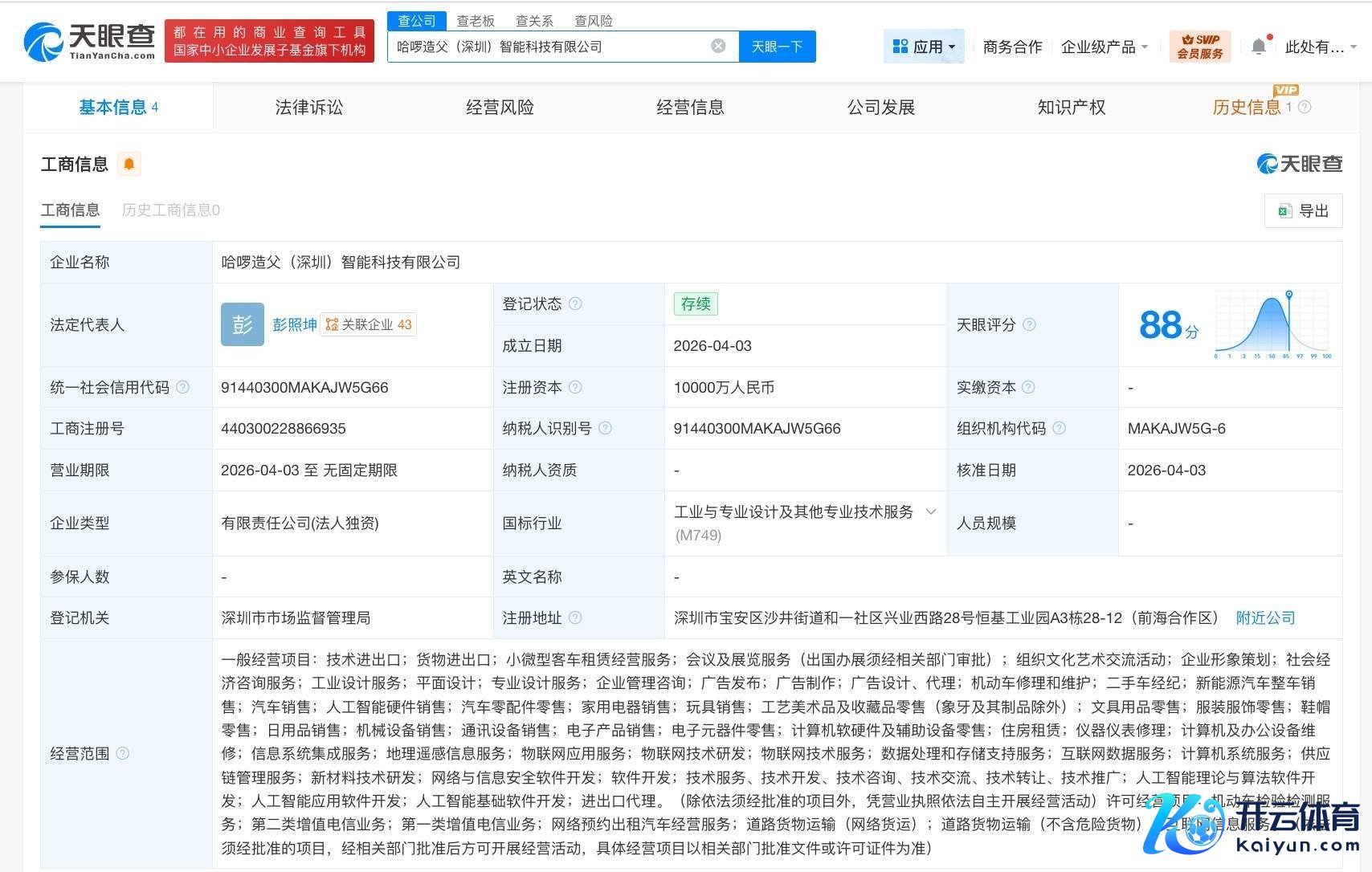Switch to 历史工商信息 sub-tab
This screenshot has width=1372, height=872.
[170, 210]
